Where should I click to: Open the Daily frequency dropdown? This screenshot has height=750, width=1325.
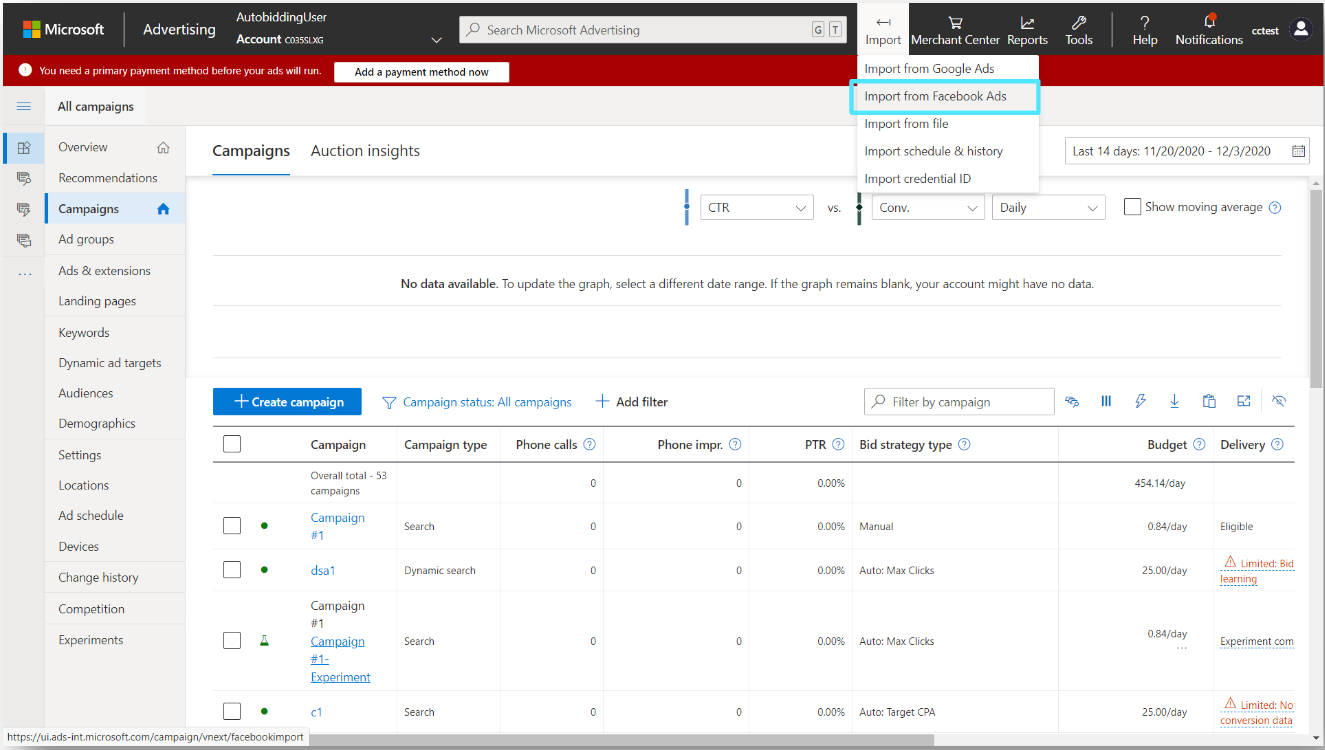1048,207
